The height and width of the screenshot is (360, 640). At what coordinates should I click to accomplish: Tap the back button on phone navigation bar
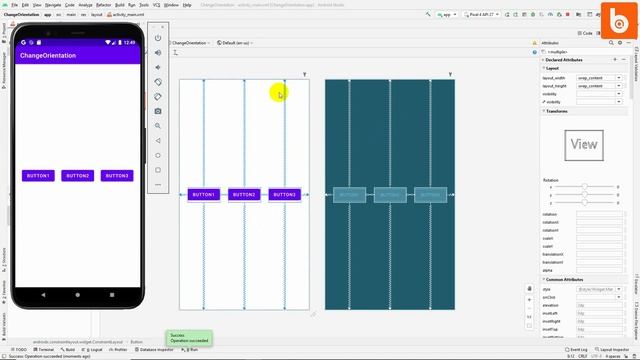[x=43, y=294]
